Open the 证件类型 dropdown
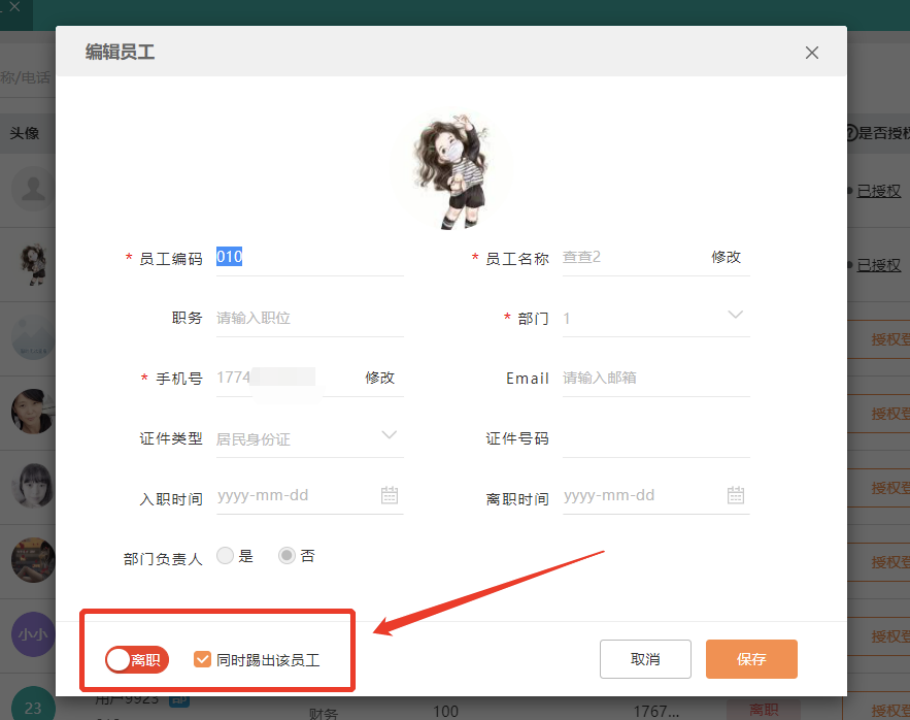Image resolution: width=910 pixels, height=720 pixels. point(389,436)
